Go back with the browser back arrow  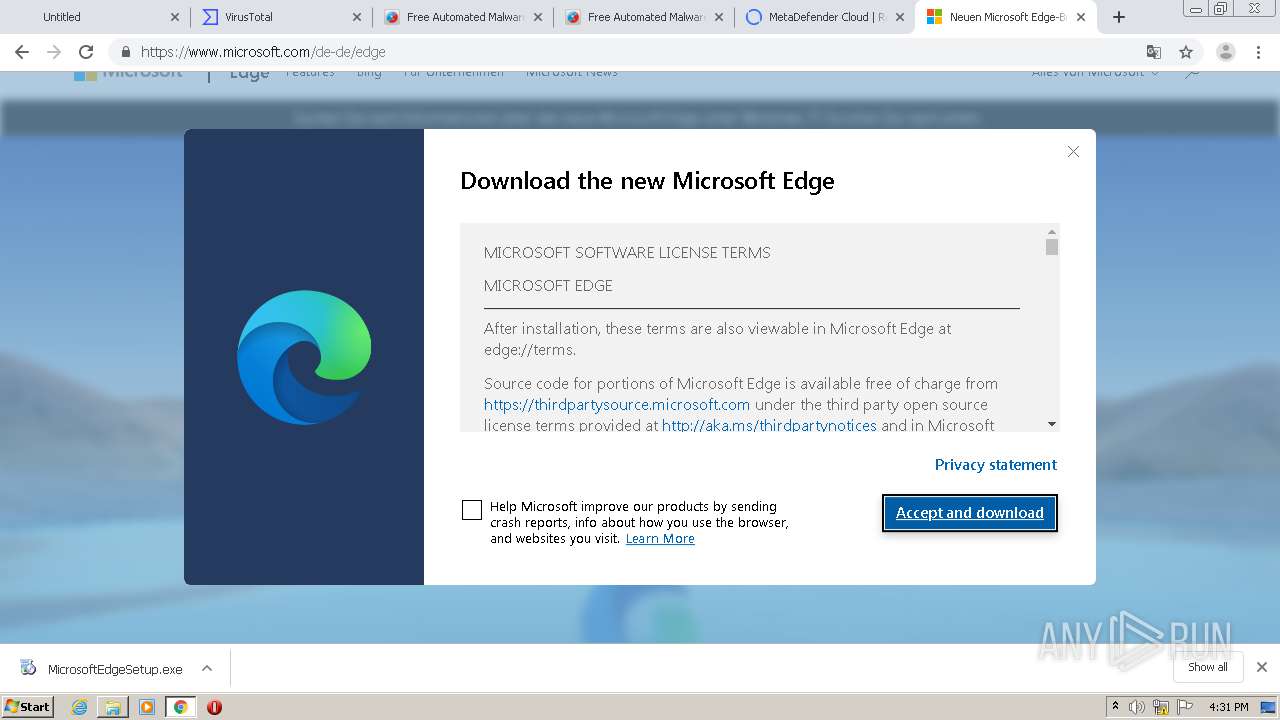[x=22, y=52]
